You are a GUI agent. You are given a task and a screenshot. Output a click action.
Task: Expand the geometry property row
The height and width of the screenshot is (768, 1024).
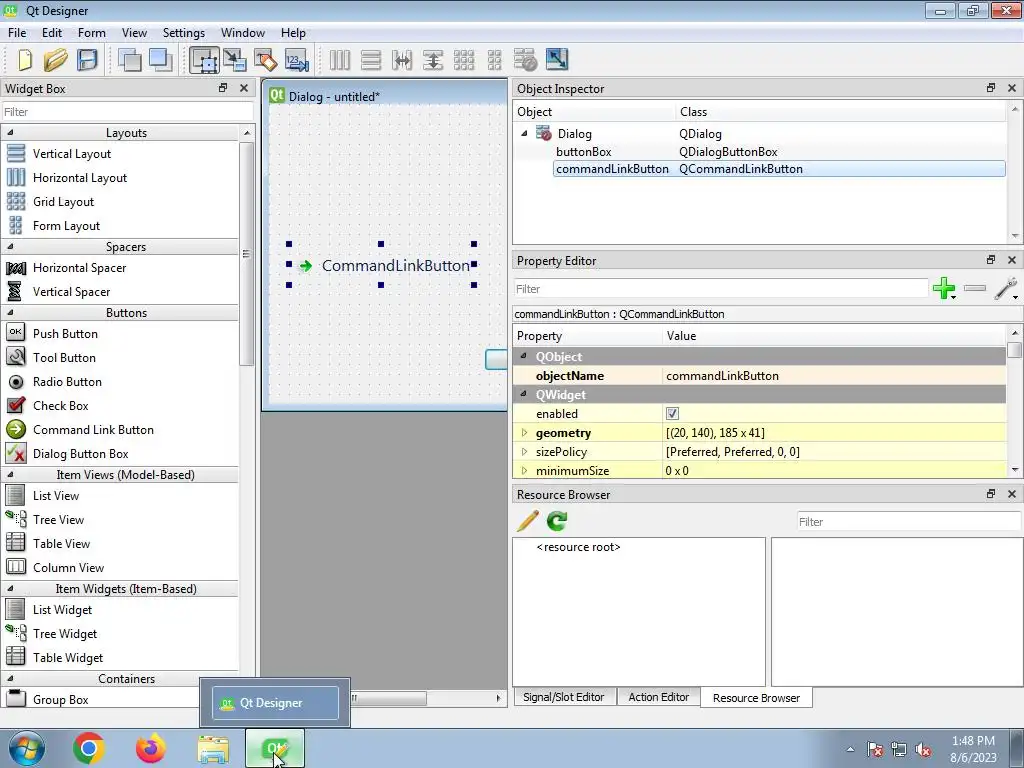coord(524,432)
